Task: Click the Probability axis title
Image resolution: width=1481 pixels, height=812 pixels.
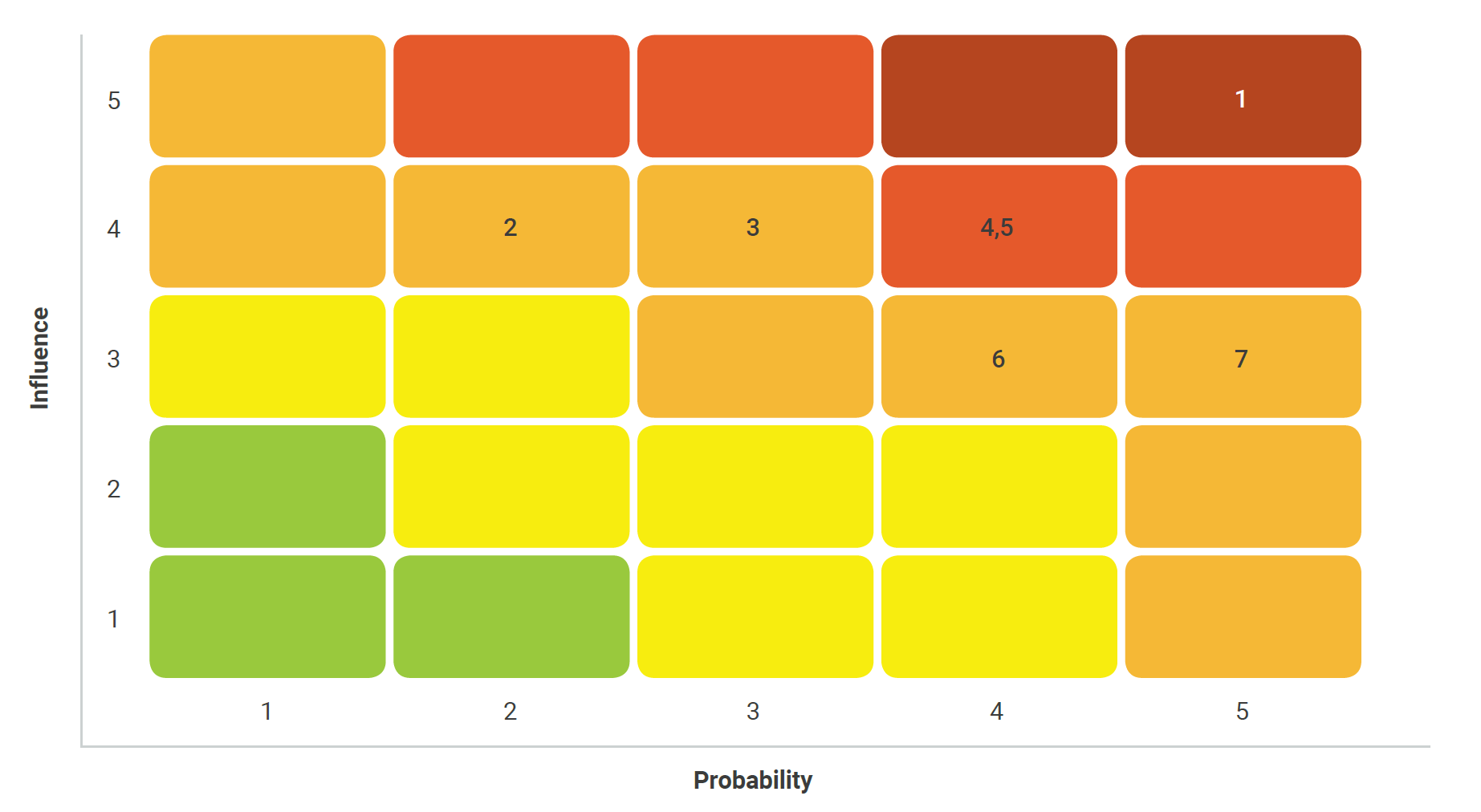Action: (752, 780)
